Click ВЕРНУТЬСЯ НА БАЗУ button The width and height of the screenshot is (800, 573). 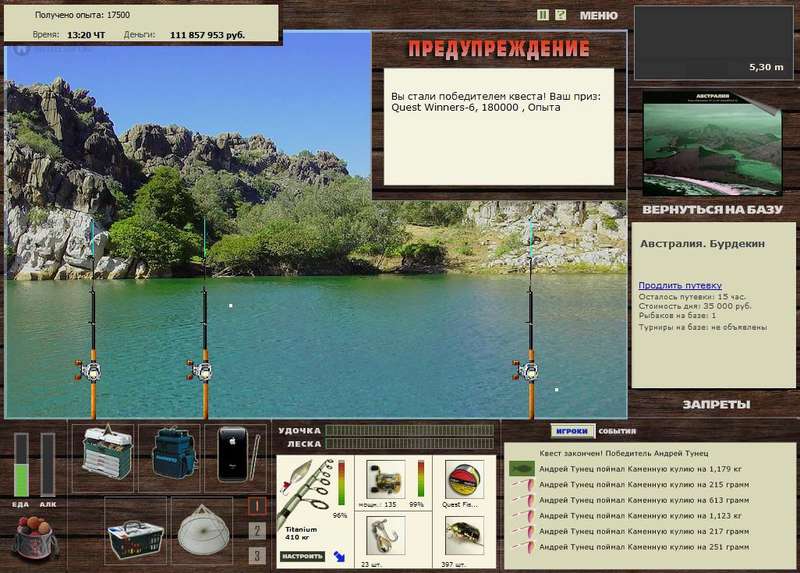(x=712, y=210)
